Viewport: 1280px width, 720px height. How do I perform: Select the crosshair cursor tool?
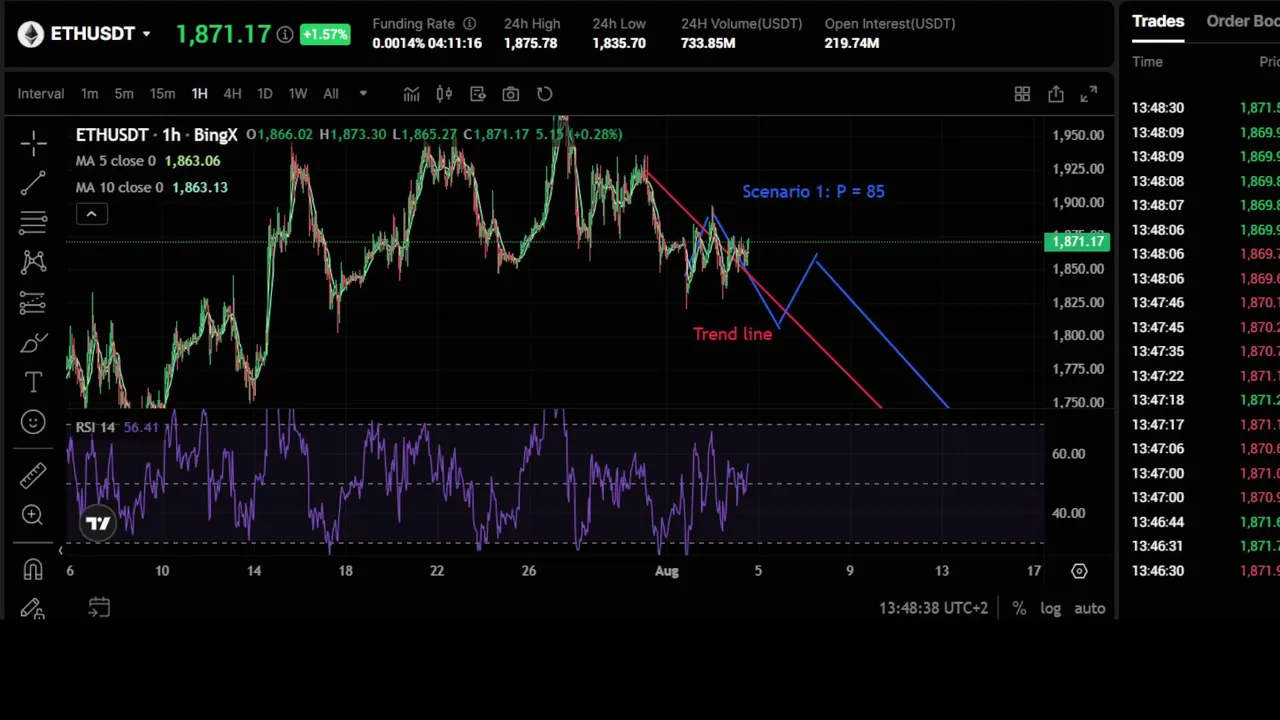(33, 144)
